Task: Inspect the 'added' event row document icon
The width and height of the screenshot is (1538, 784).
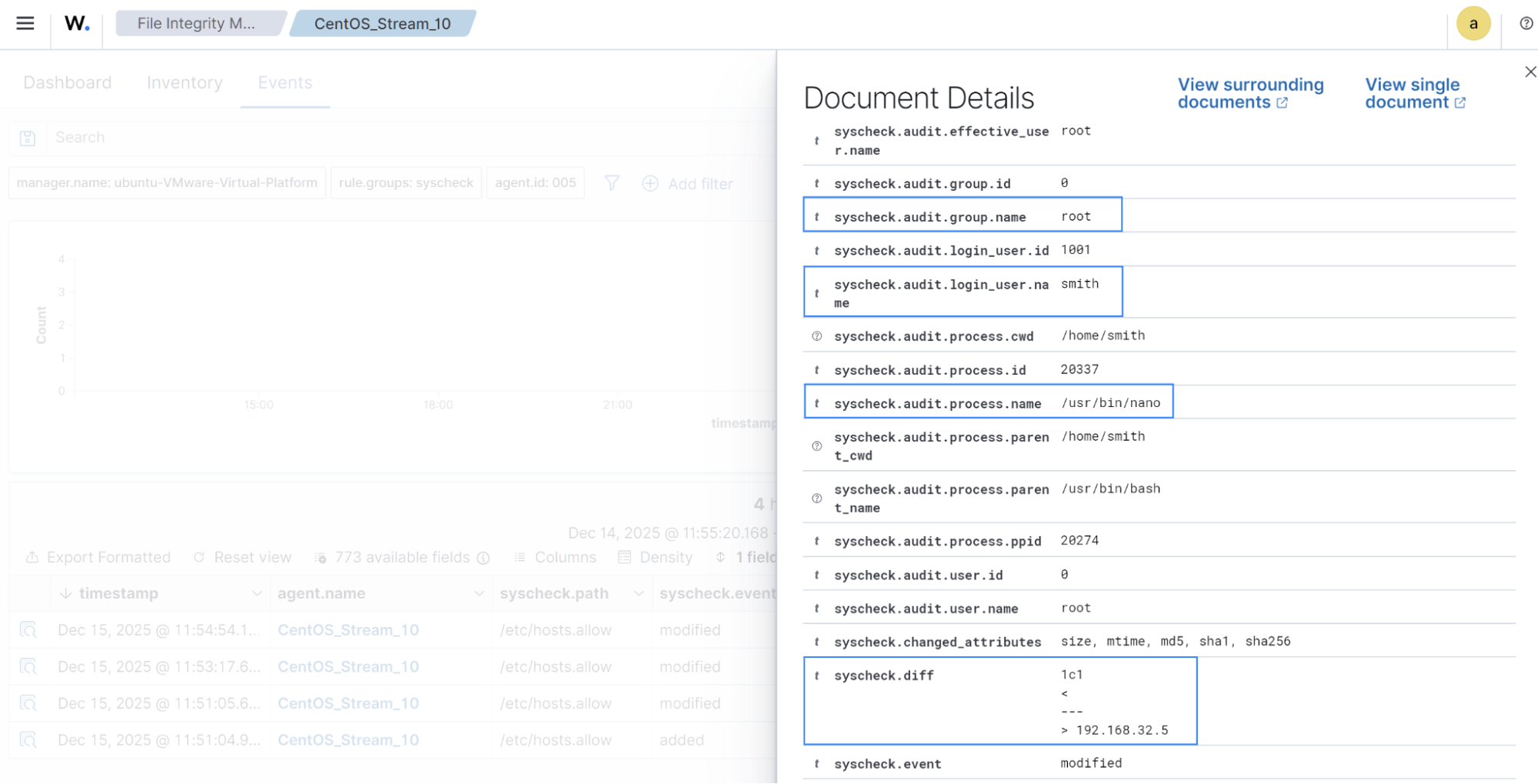Action: [x=28, y=740]
